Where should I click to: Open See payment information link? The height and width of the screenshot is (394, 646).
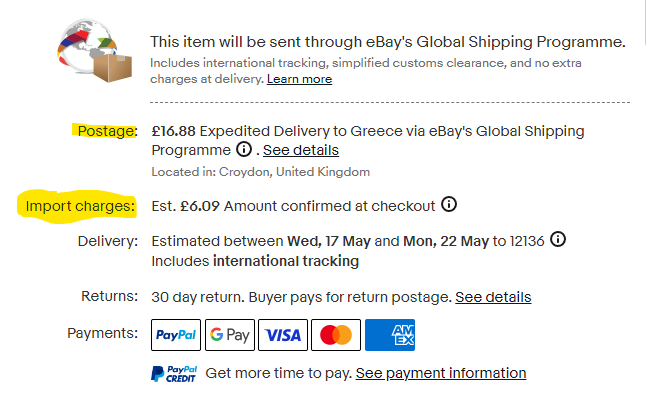click(441, 373)
